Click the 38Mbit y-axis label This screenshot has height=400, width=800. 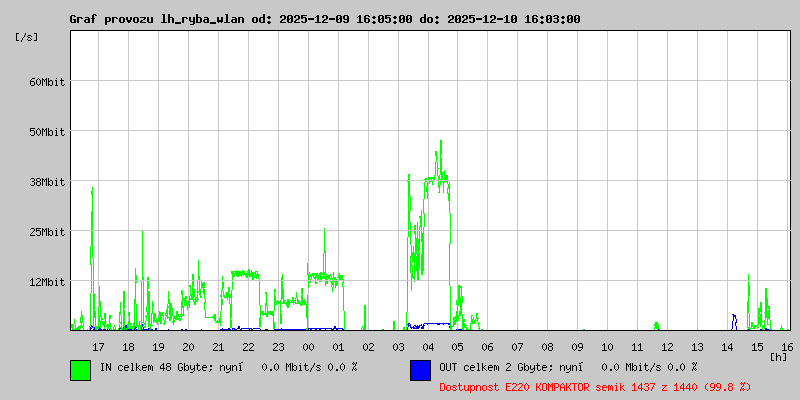[47, 182]
